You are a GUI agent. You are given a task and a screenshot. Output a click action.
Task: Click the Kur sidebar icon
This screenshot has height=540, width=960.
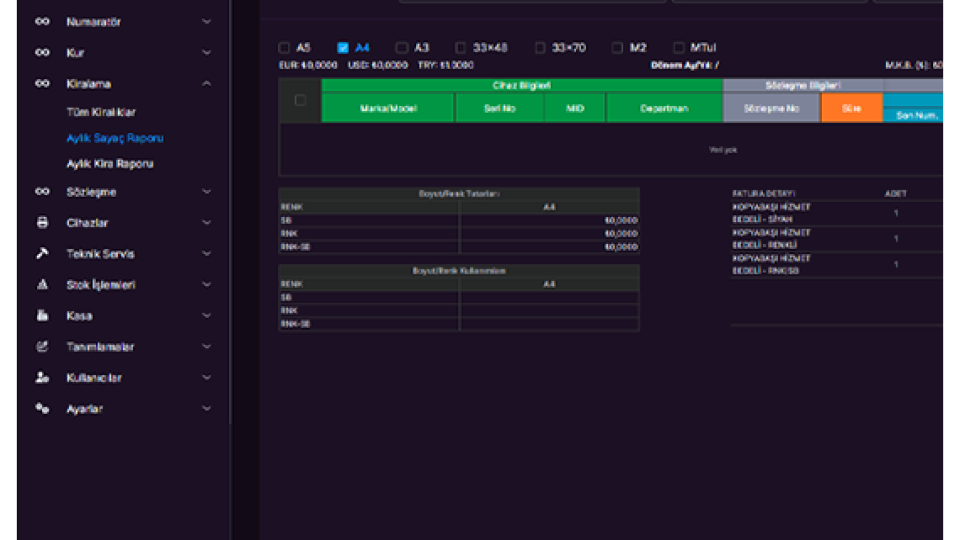point(42,53)
